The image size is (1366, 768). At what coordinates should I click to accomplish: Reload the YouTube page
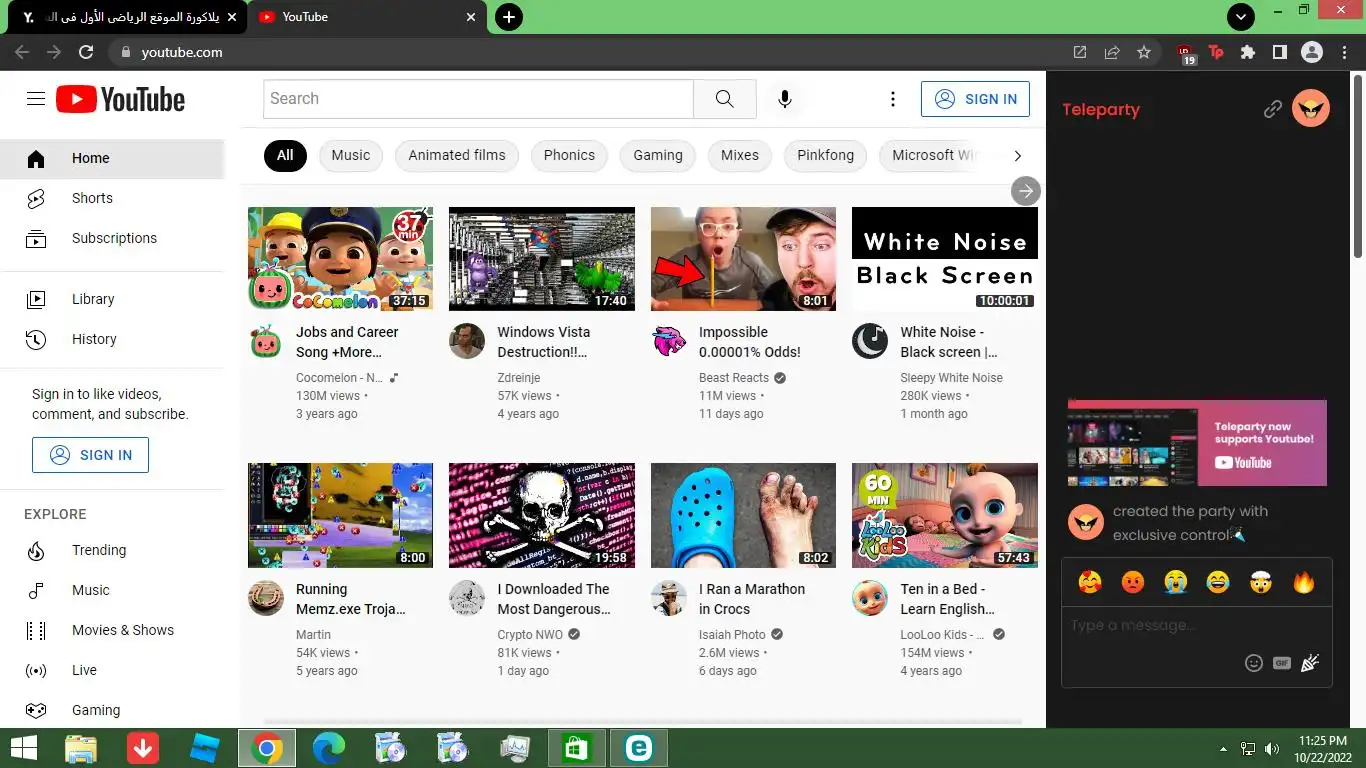(x=86, y=52)
